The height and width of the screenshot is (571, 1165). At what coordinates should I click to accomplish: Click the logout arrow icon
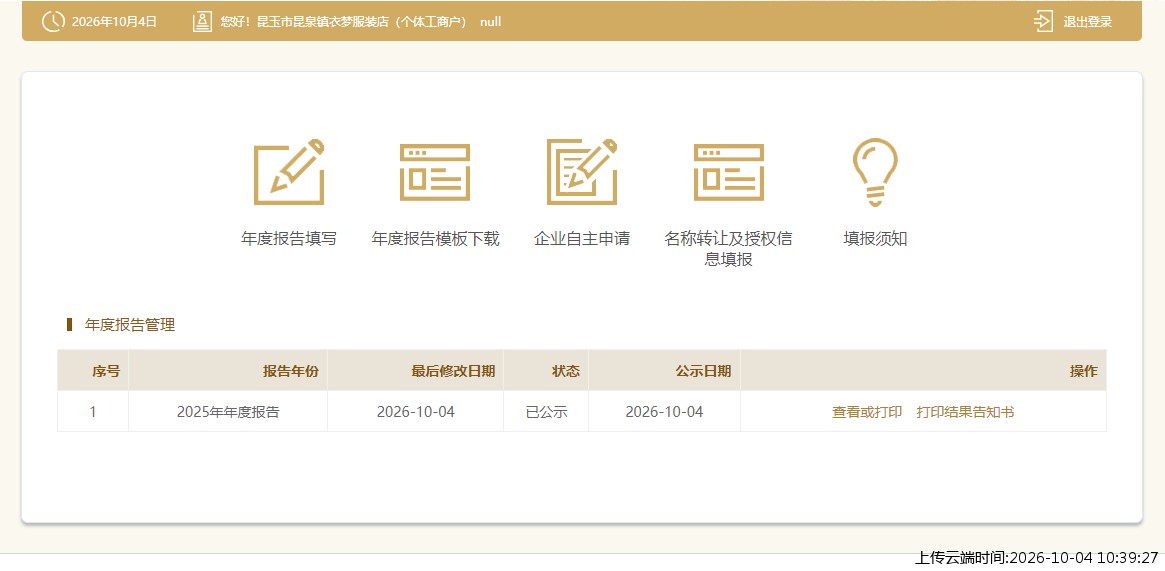[1043, 22]
